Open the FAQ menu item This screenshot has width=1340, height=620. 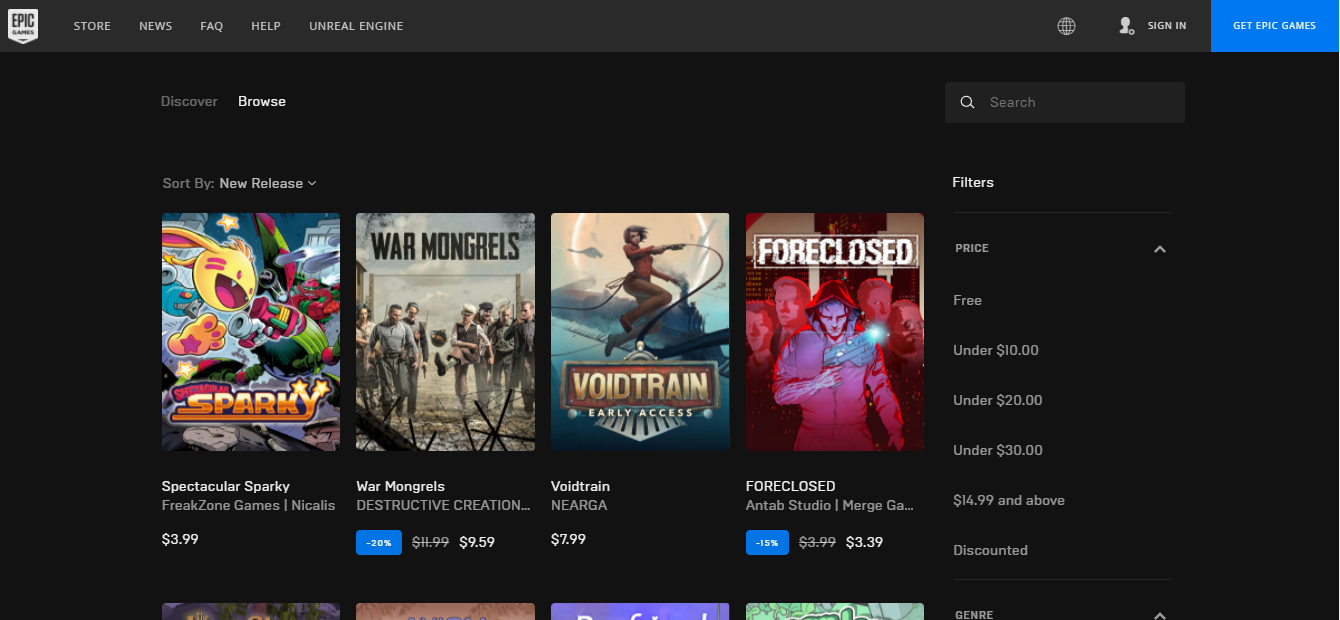coord(211,26)
